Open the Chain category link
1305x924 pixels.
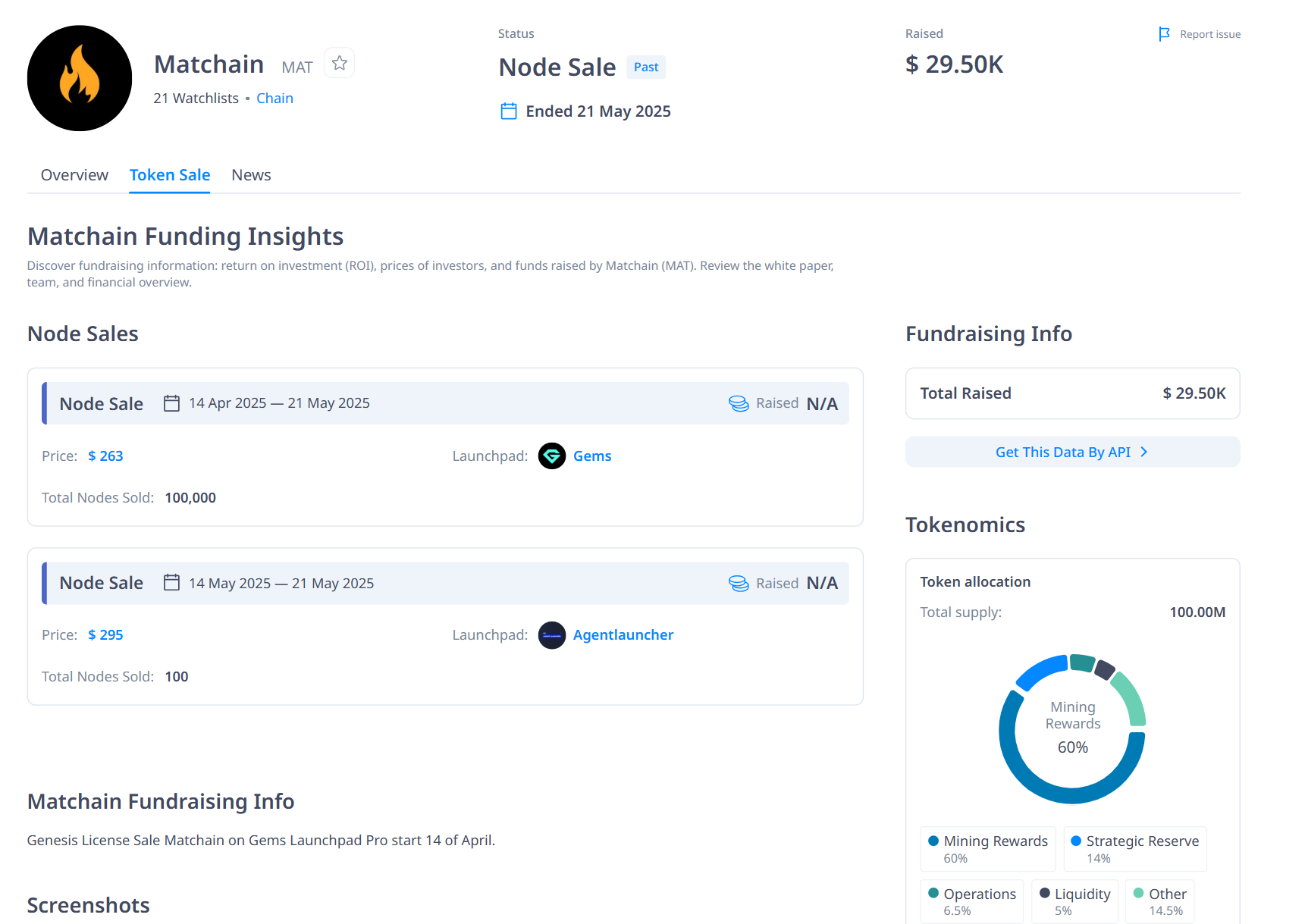click(x=274, y=99)
